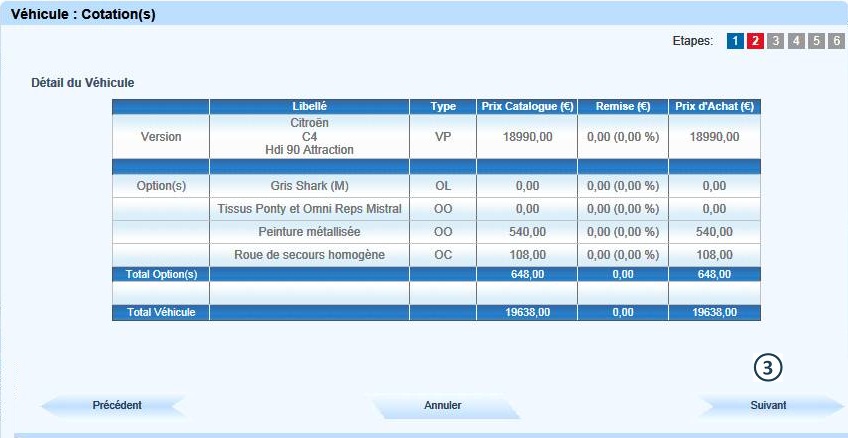Select Tissus Ponty et Omni Reps Mistral
Image resolution: width=848 pixels, height=438 pixels.
309,209
